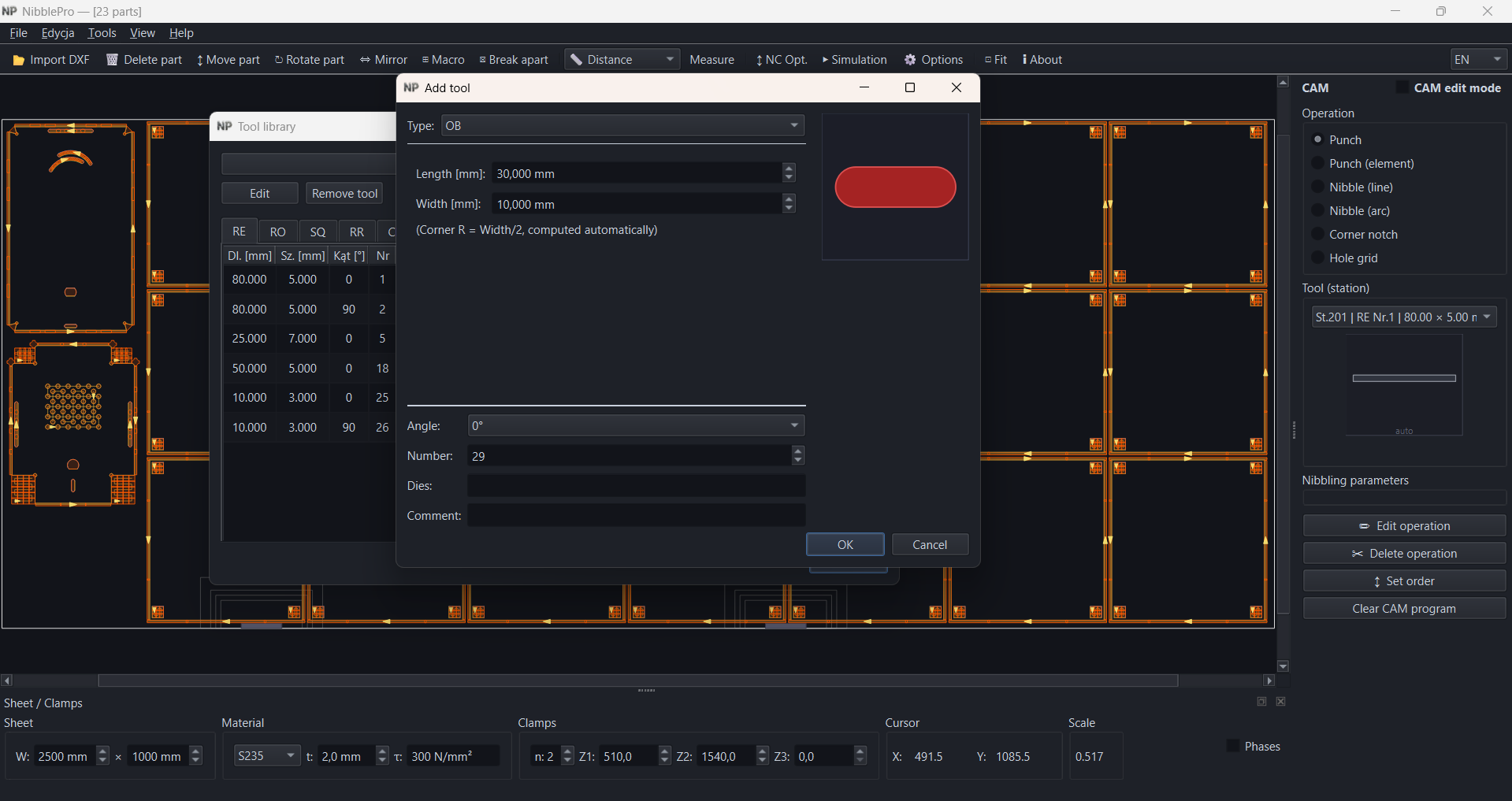Cancel the Add tool dialog
Image resolution: width=1512 pixels, height=801 pixels.
pos(930,545)
